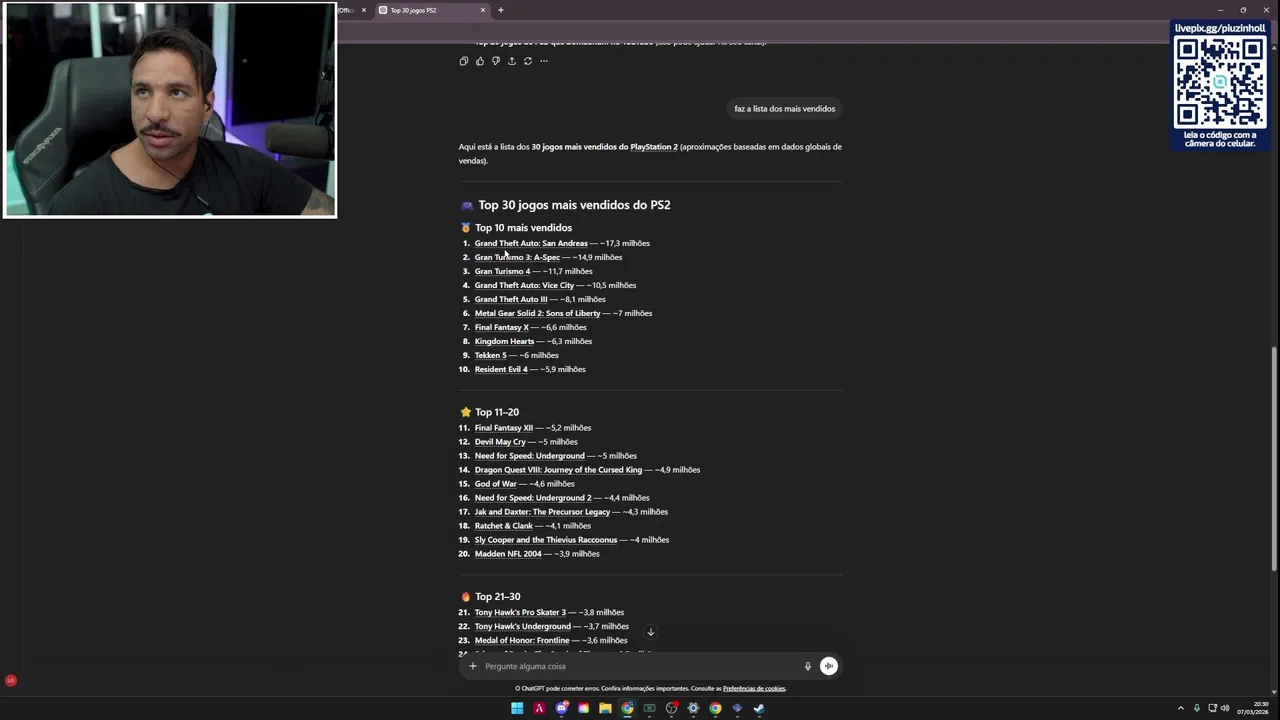Open Discord from the taskbar
The image size is (1280, 720).
coord(562,708)
